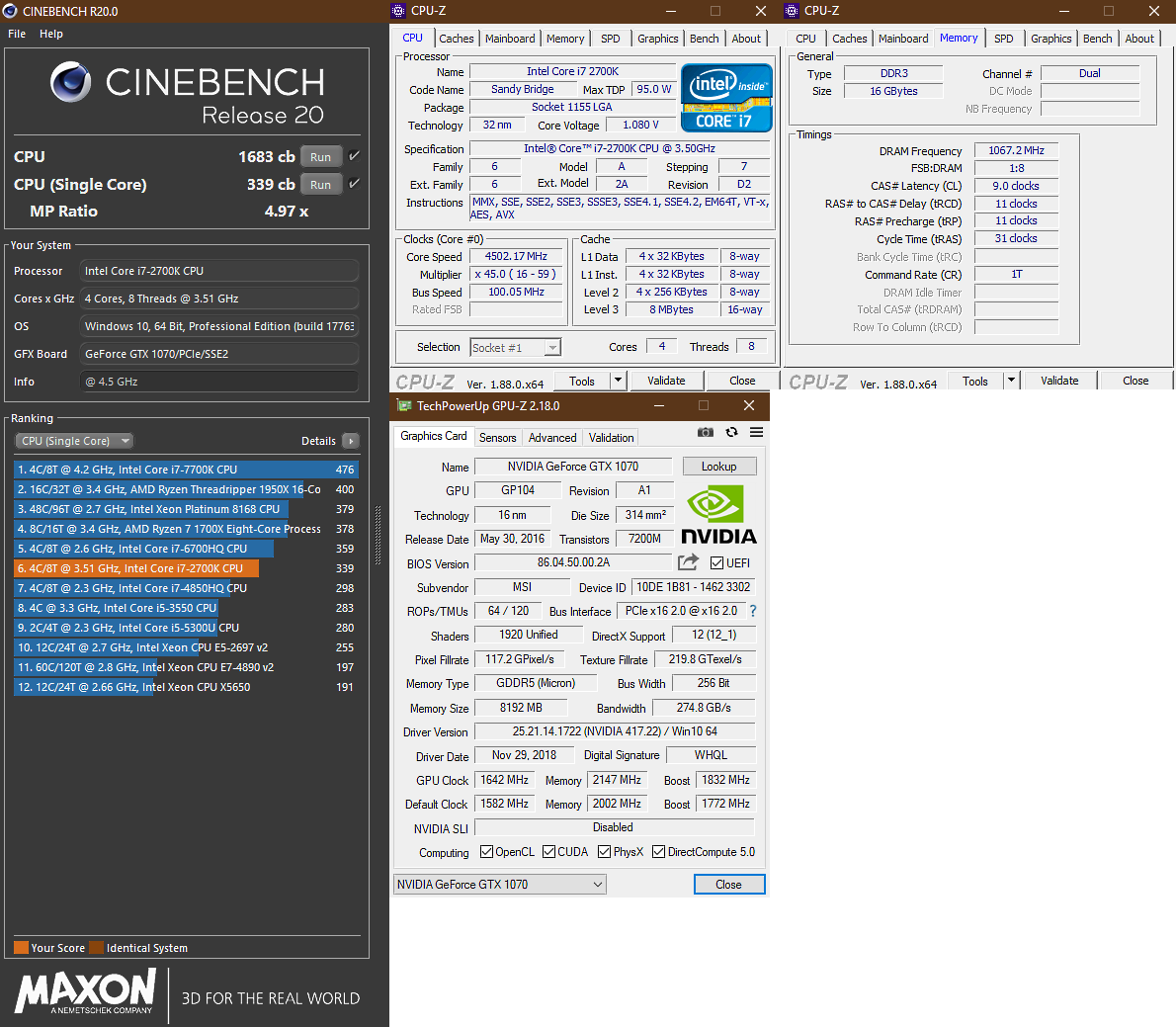
Task: Switch to Mainboard tab in left CPU-Z
Action: [510, 39]
